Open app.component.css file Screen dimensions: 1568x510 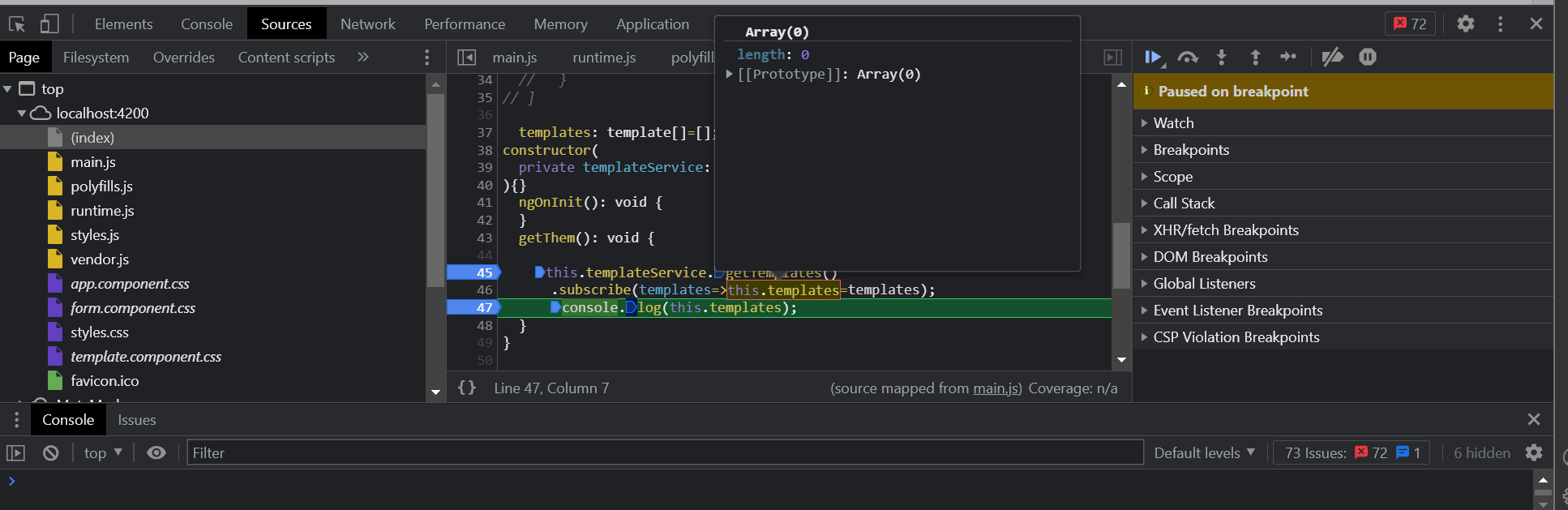(130, 283)
